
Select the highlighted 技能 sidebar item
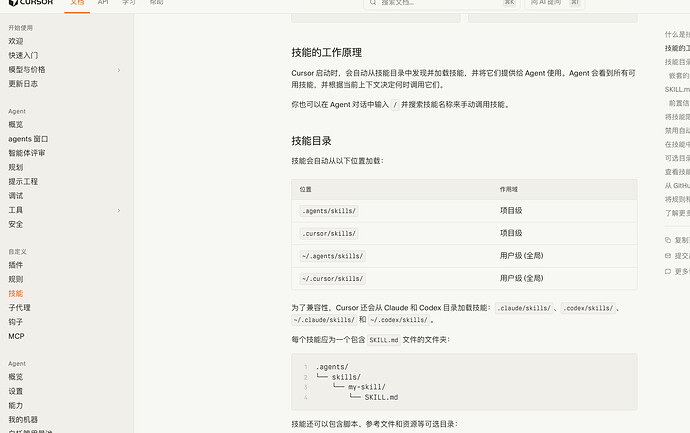point(16,294)
